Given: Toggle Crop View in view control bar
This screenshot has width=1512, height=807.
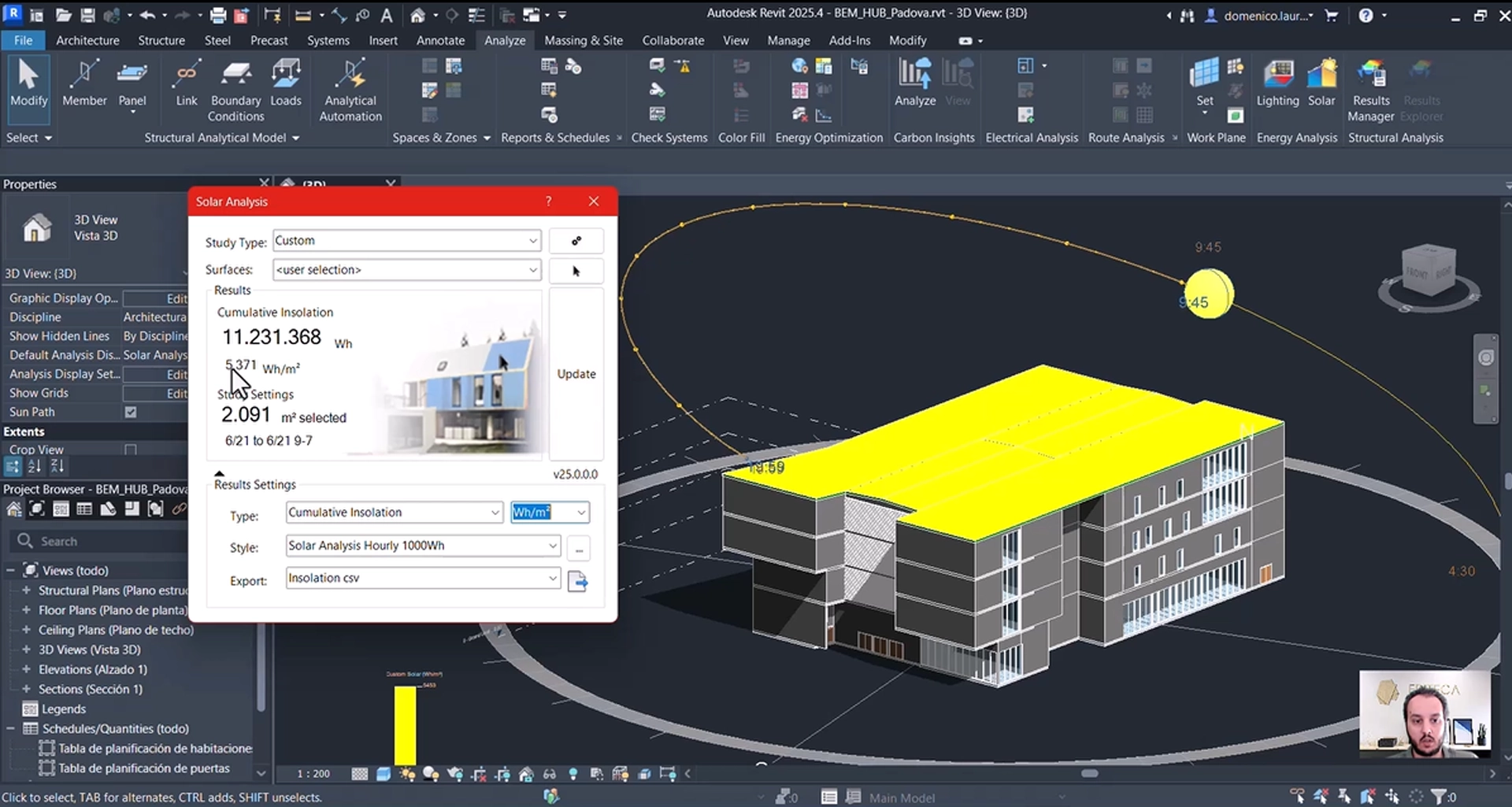Looking at the screenshot, I should pyautogui.click(x=480, y=774).
